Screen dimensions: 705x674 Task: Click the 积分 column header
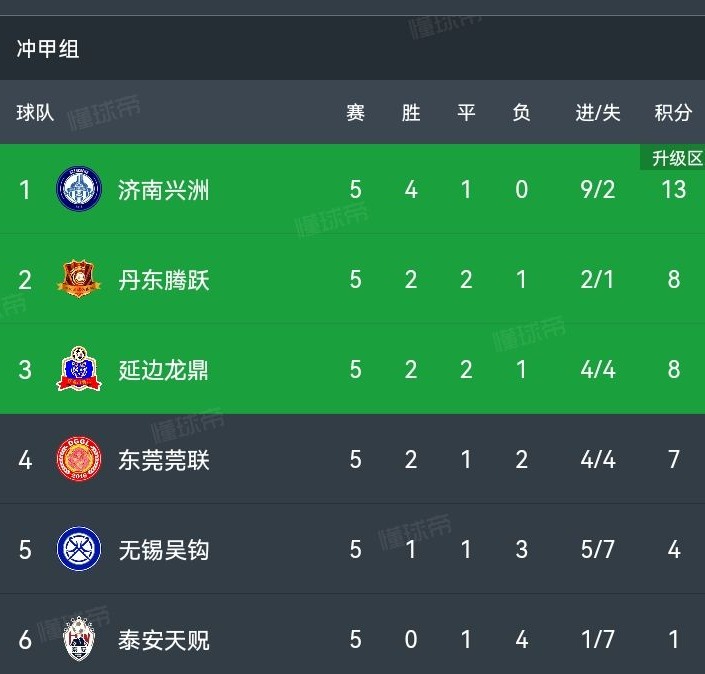(673, 112)
